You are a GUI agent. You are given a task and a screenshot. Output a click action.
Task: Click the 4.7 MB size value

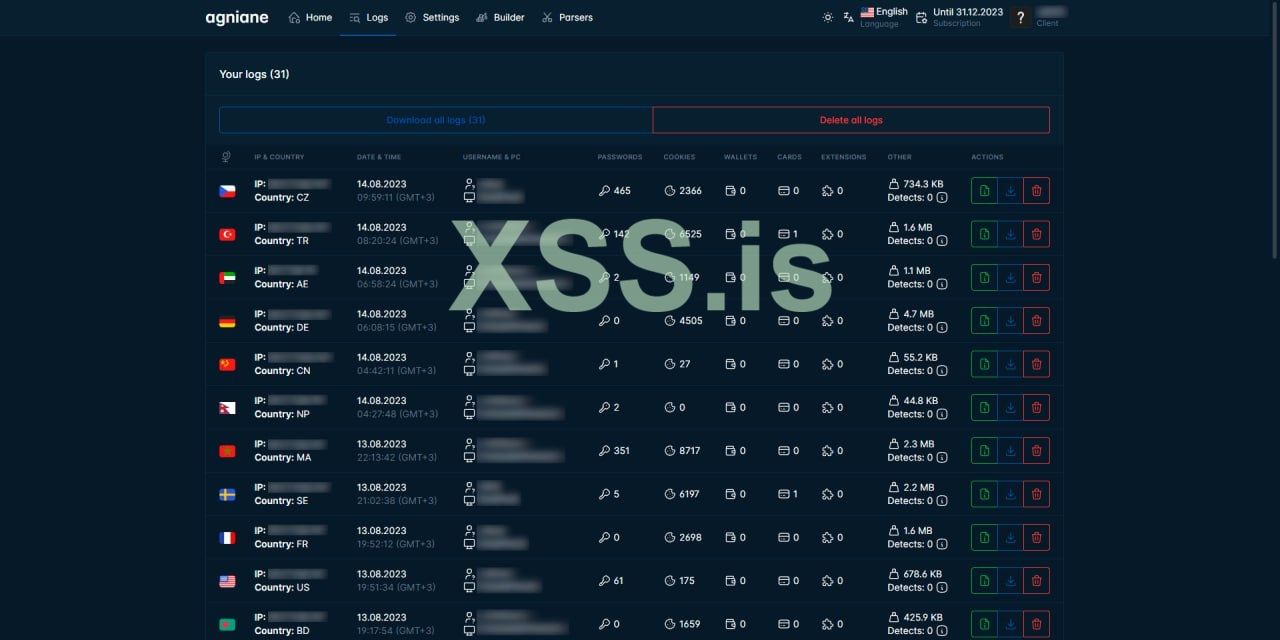[x=918, y=314]
